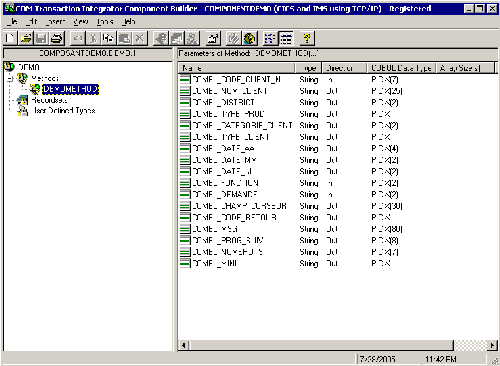Viewport: 500px width, 366px height.
Task: Click the Open folder toolbar icon
Action: click(x=26, y=38)
